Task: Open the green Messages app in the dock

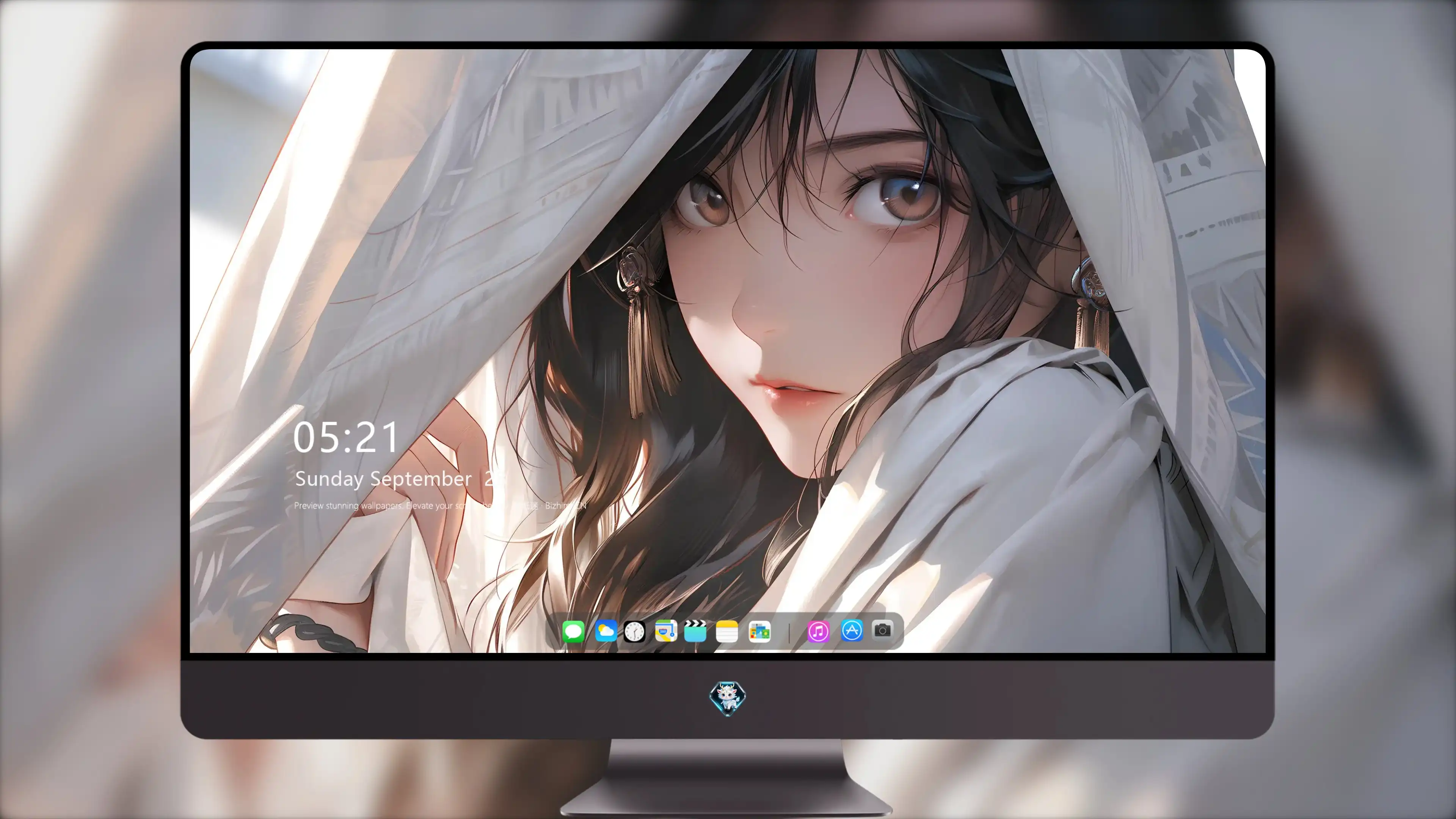Action: coord(573,631)
